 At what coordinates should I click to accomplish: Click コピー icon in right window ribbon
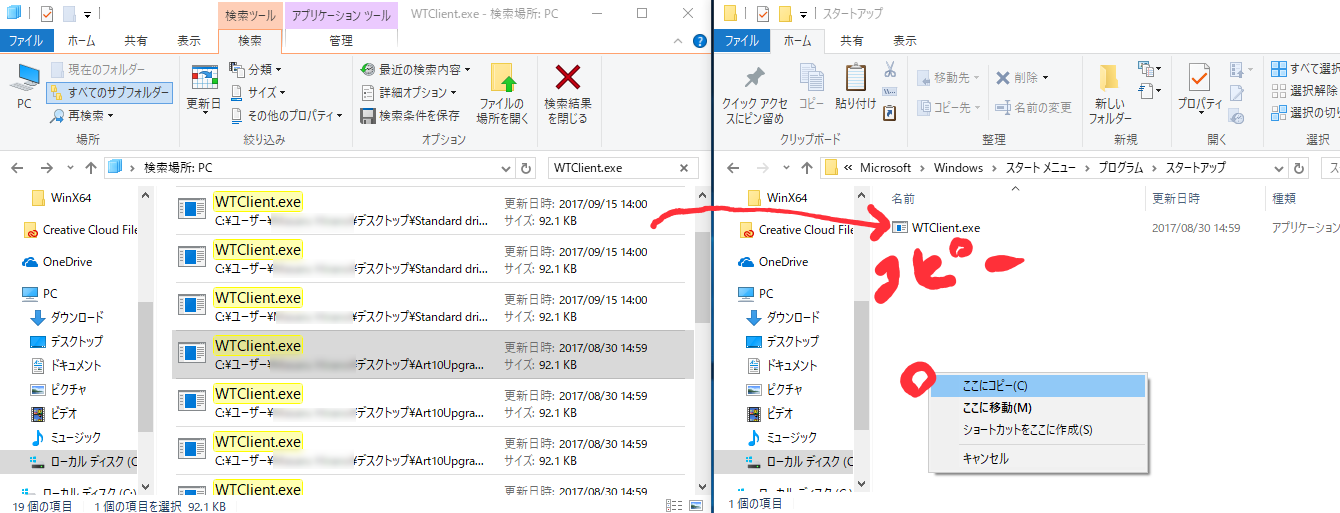[811, 88]
